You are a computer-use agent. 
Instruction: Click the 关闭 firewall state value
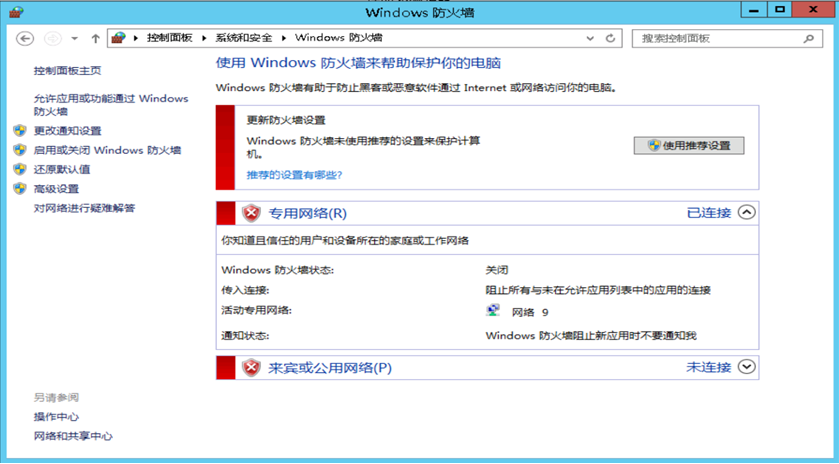point(497,270)
